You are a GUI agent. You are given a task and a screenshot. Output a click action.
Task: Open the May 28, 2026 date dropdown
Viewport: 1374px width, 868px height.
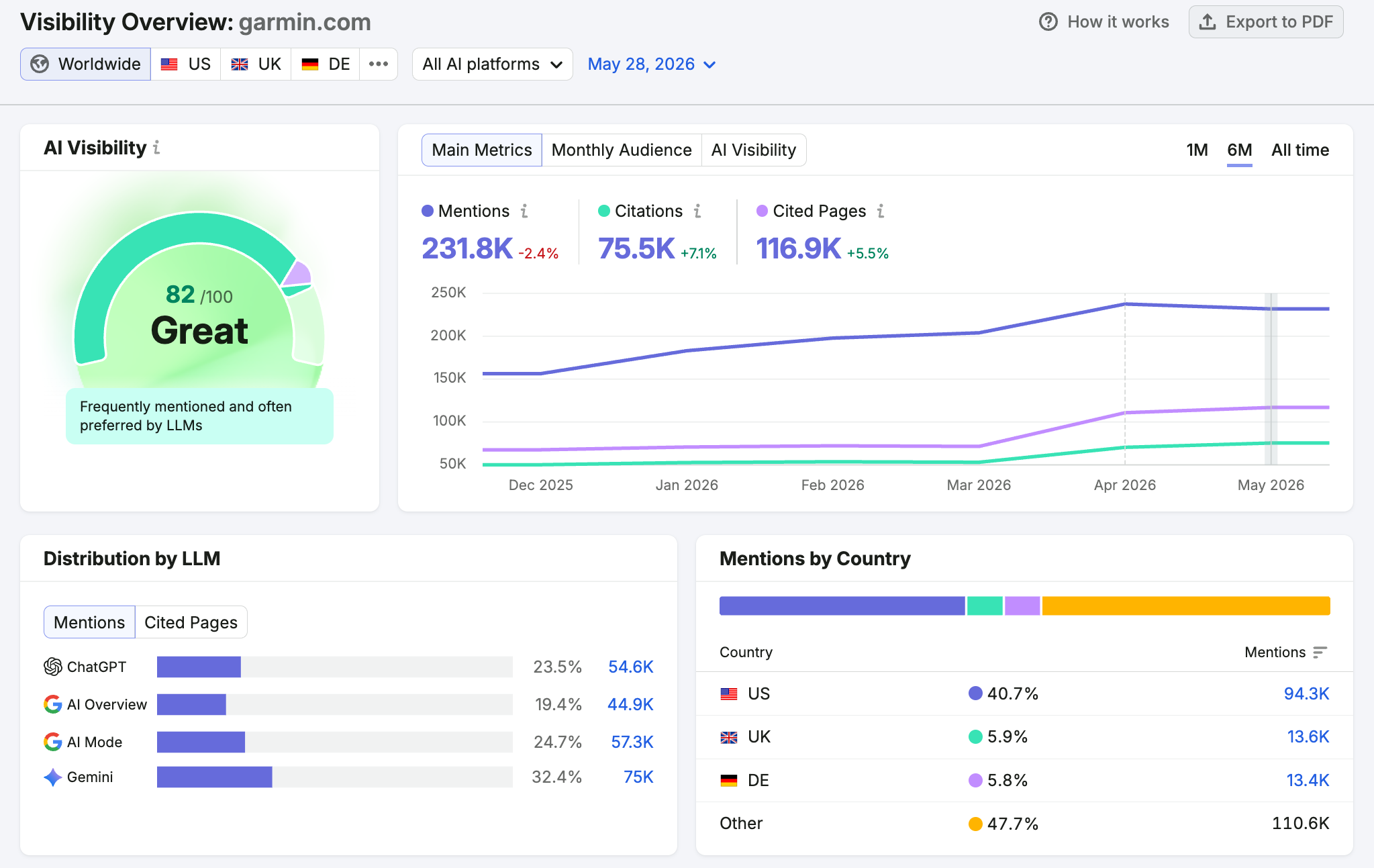pos(651,64)
